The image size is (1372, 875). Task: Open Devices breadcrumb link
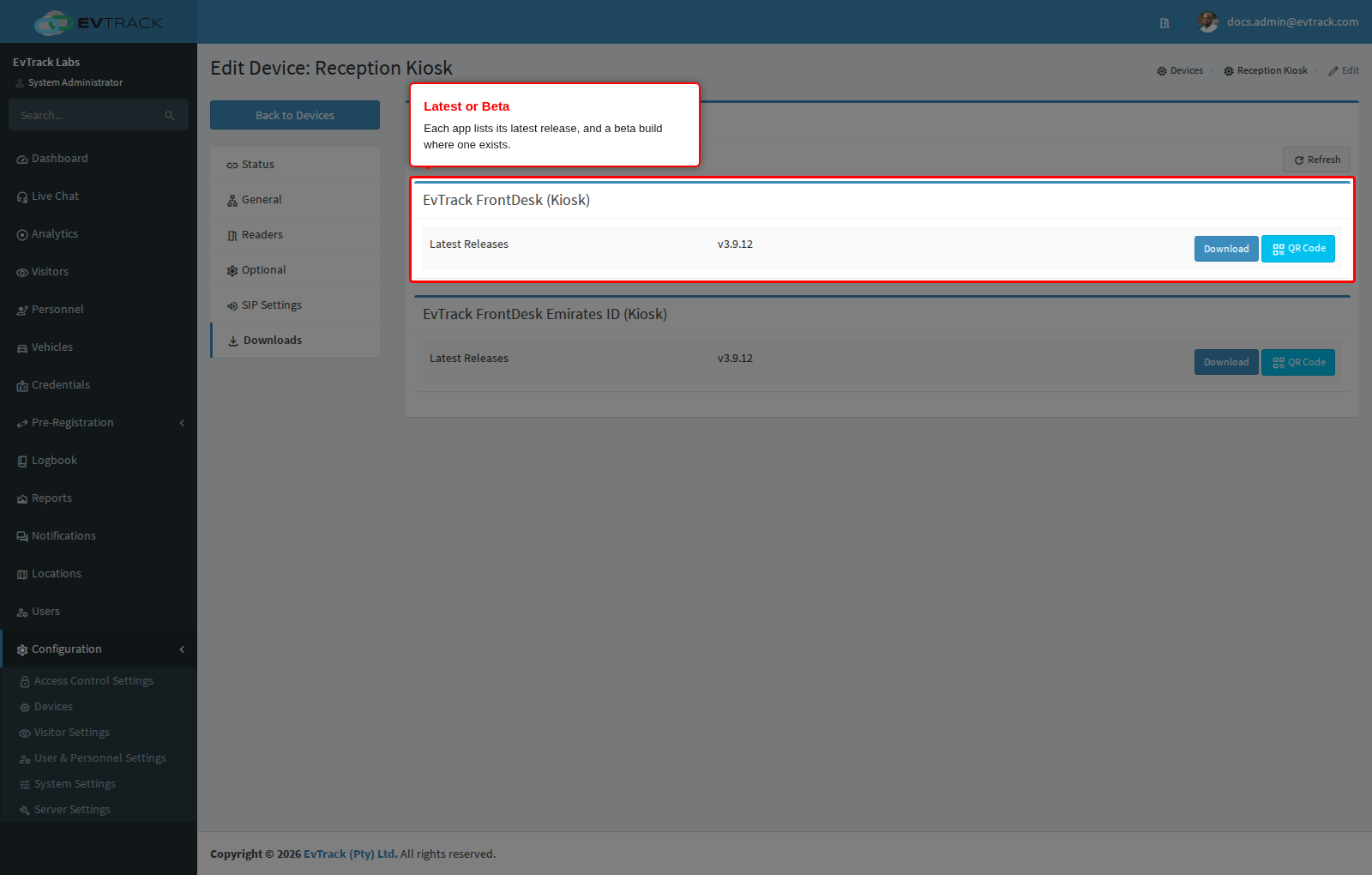coord(1180,71)
